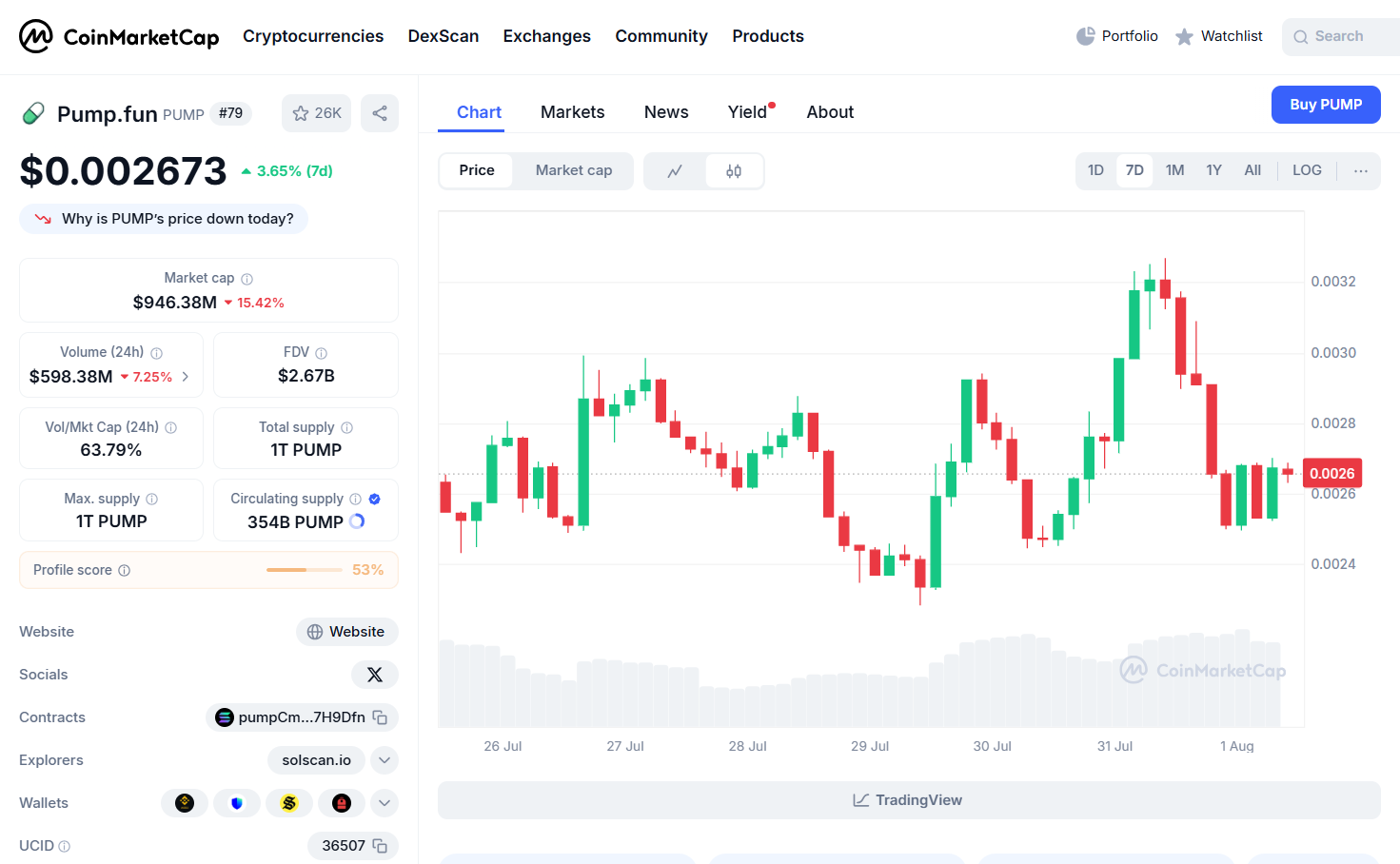1400x864 pixels.
Task: Select the red-black wallet icon
Action: coord(342,803)
